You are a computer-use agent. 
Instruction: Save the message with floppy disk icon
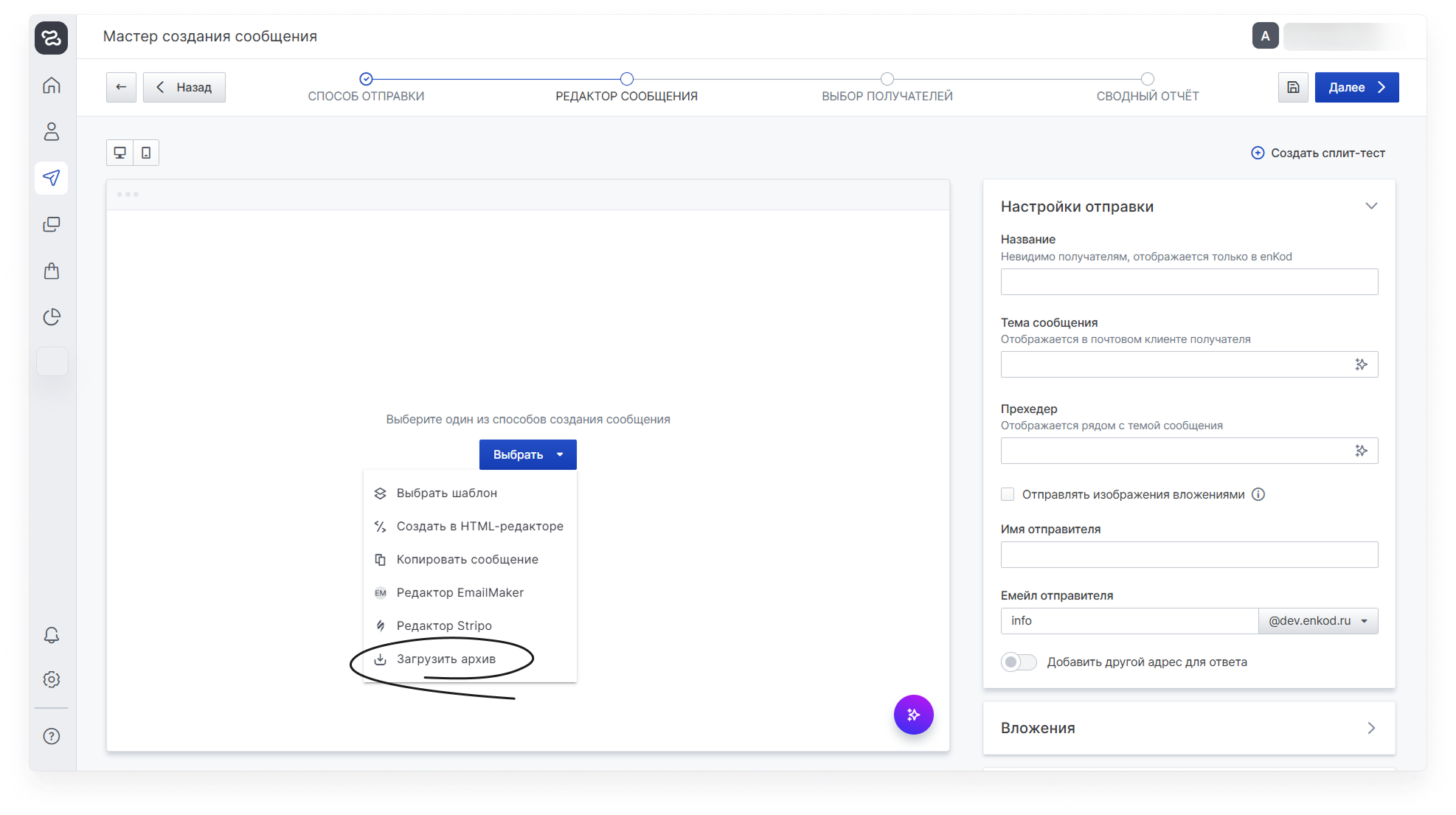point(1293,87)
